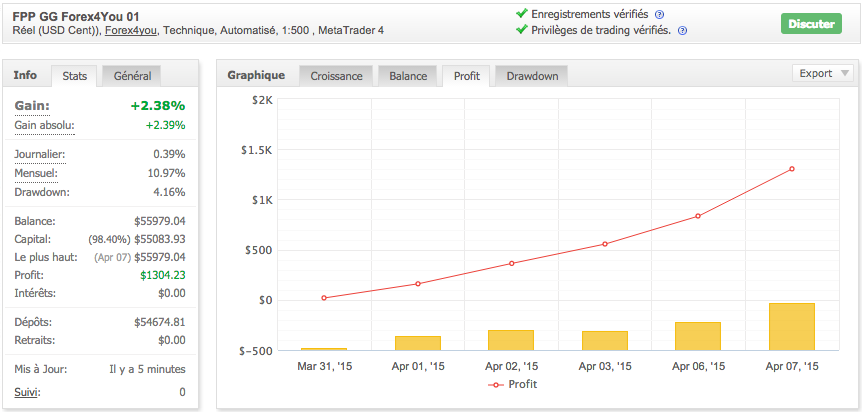The width and height of the screenshot is (862, 412).
Task: Open the Export dropdown menu
Action: point(822,73)
